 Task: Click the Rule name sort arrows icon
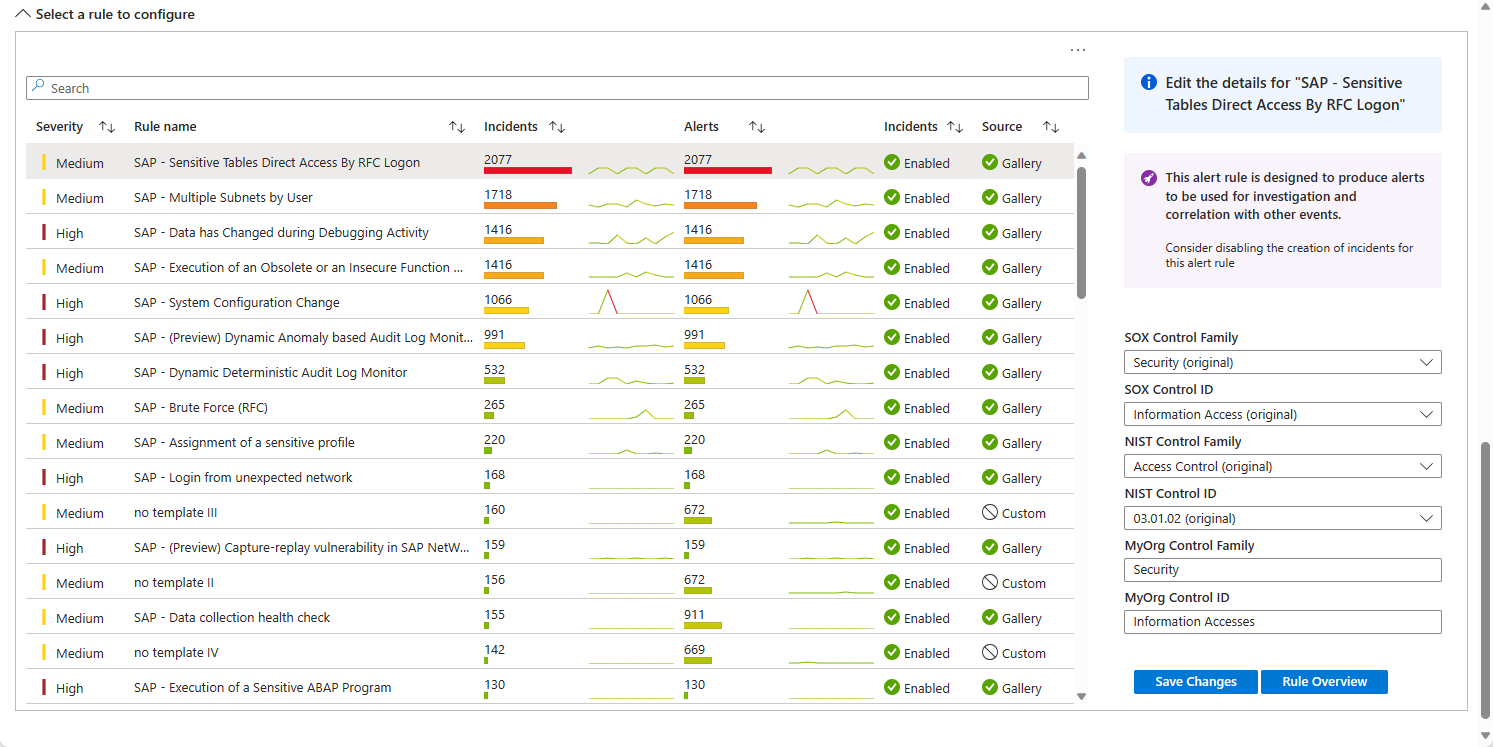(457, 127)
